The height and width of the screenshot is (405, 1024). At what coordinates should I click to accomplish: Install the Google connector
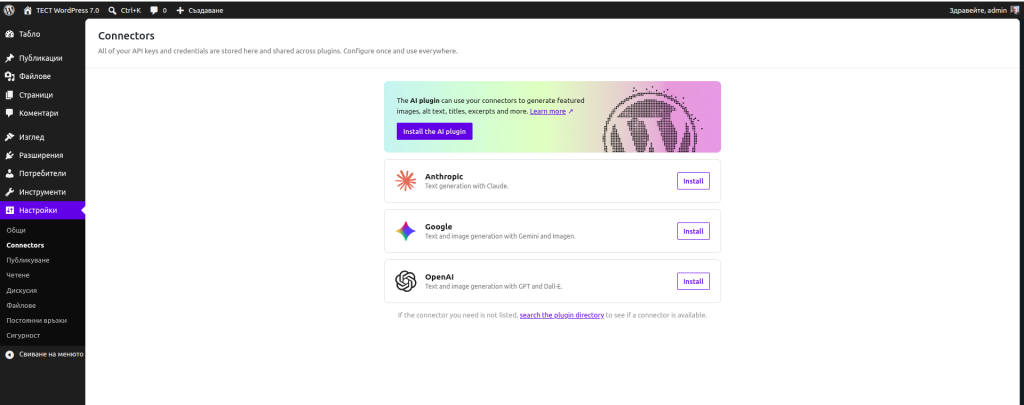tap(693, 231)
